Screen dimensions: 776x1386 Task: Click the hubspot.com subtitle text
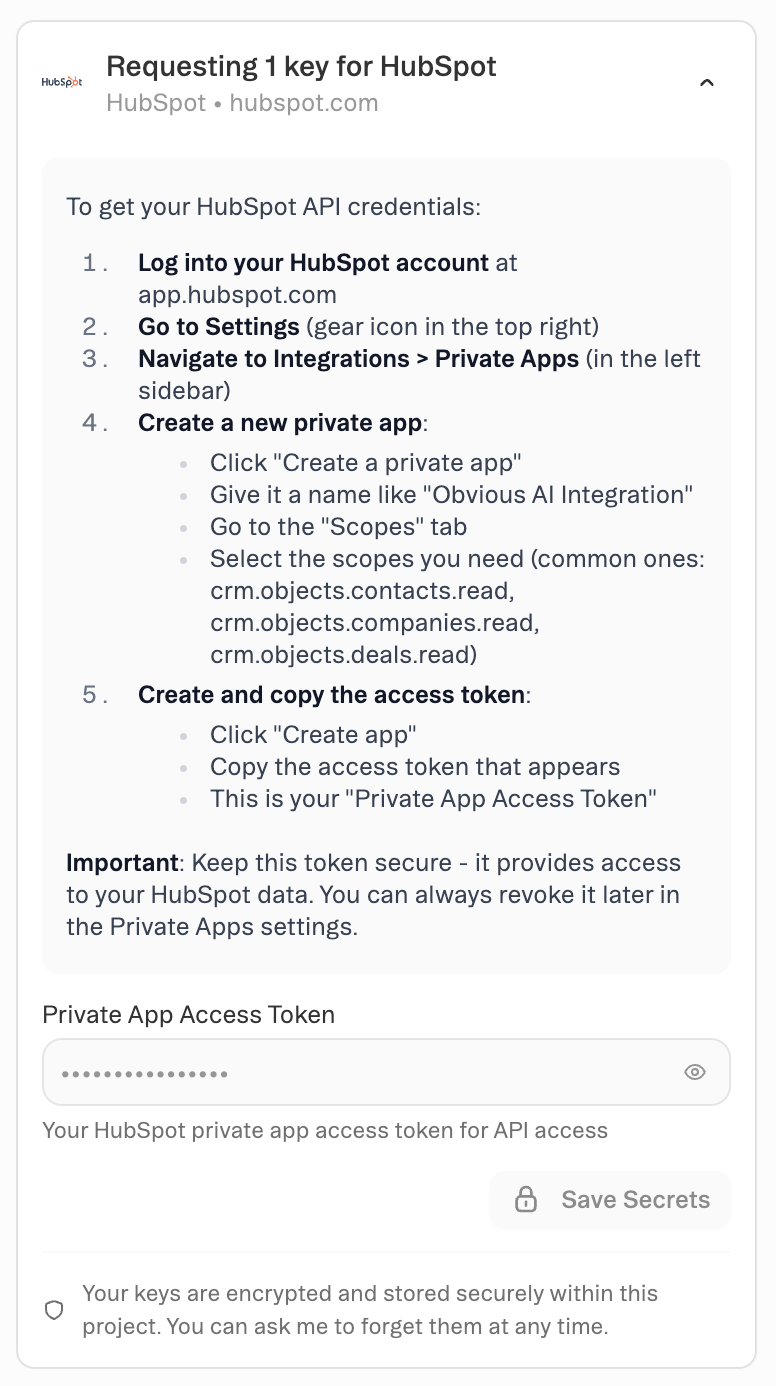[304, 103]
